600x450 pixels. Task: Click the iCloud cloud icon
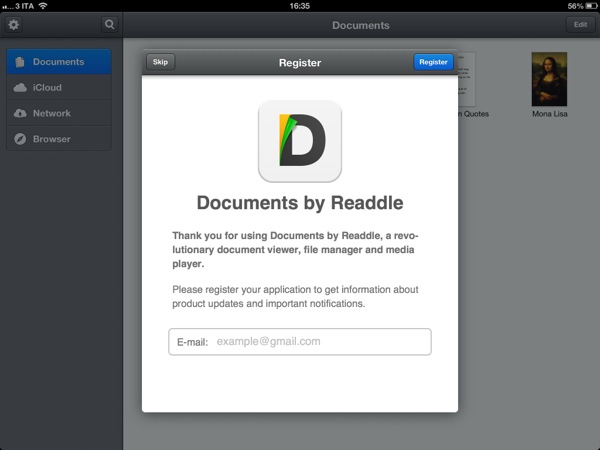[x=20, y=88]
